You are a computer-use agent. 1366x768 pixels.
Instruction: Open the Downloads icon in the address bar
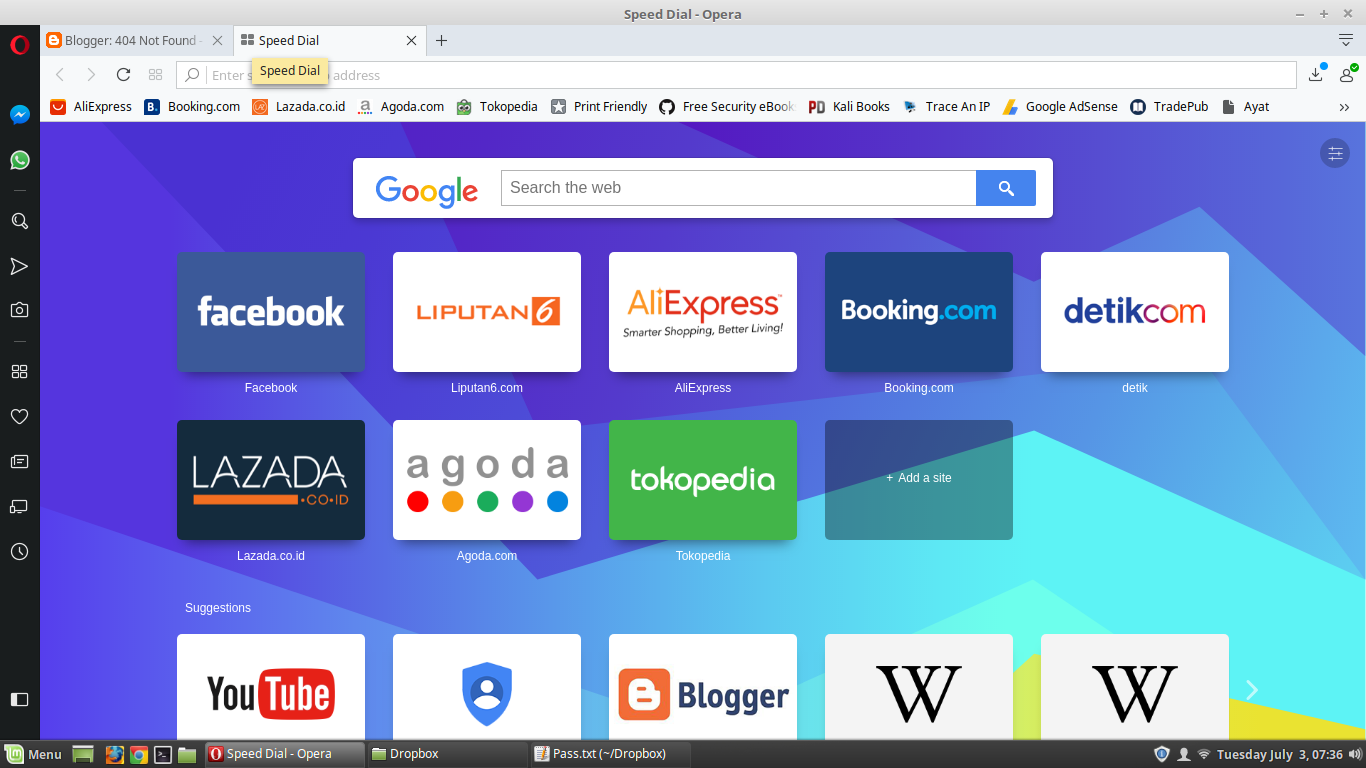click(x=1316, y=74)
